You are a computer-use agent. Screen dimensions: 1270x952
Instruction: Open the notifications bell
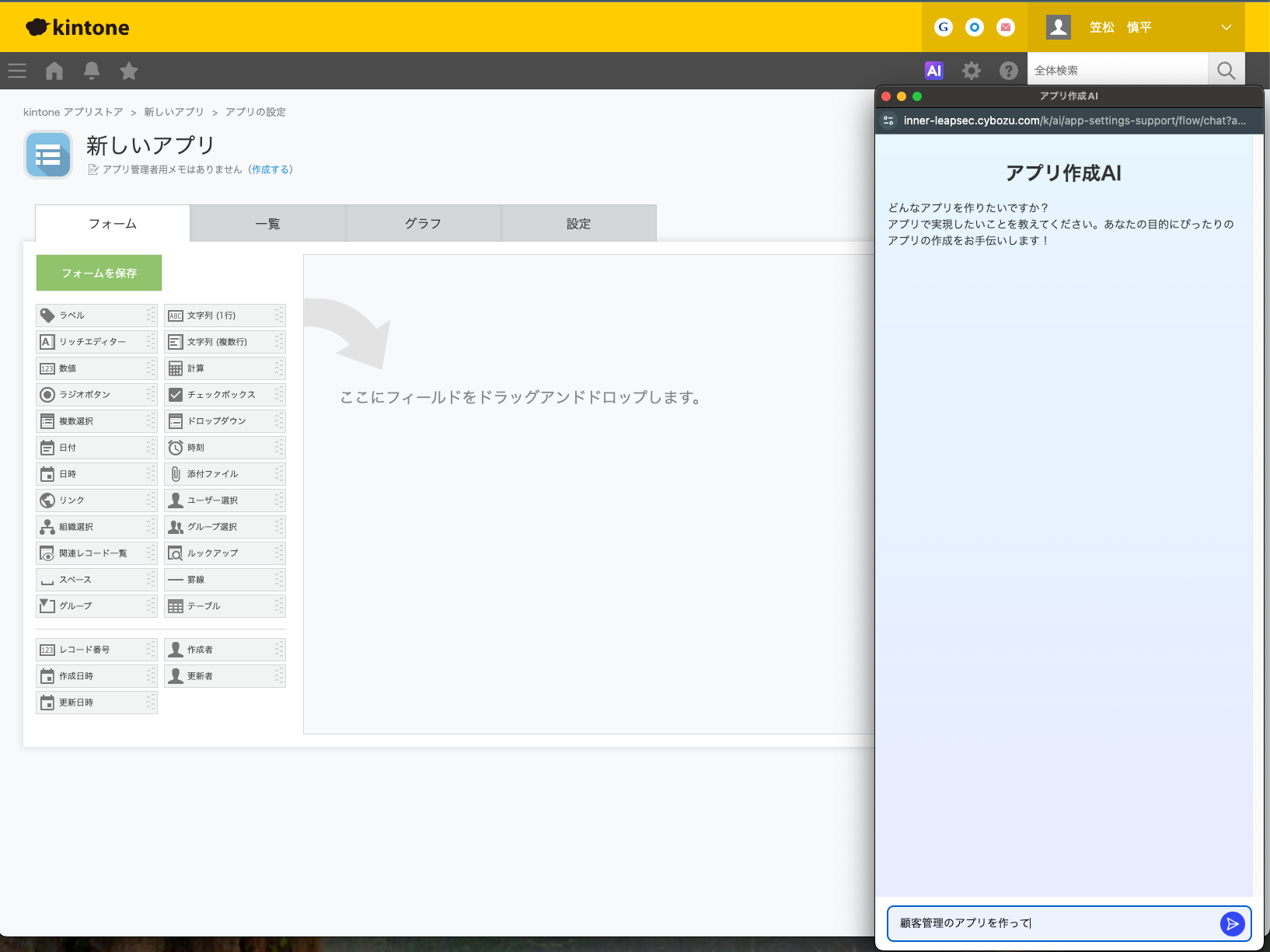[x=91, y=71]
